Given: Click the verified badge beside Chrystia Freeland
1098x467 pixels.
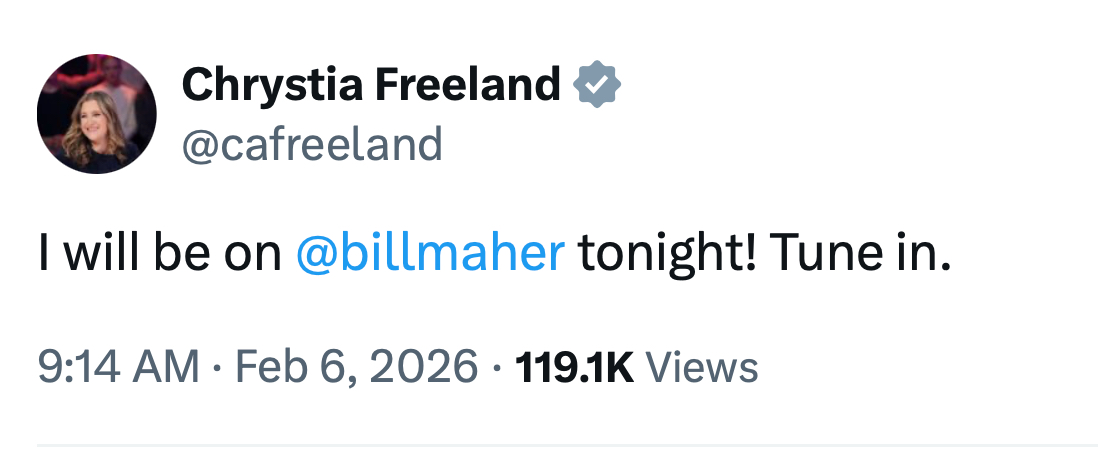Looking at the screenshot, I should 597,86.
